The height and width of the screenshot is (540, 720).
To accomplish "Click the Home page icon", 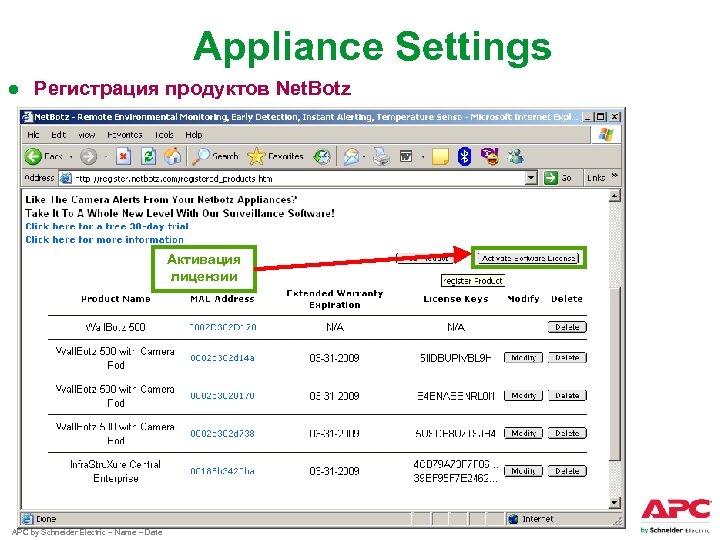I will pos(173,157).
